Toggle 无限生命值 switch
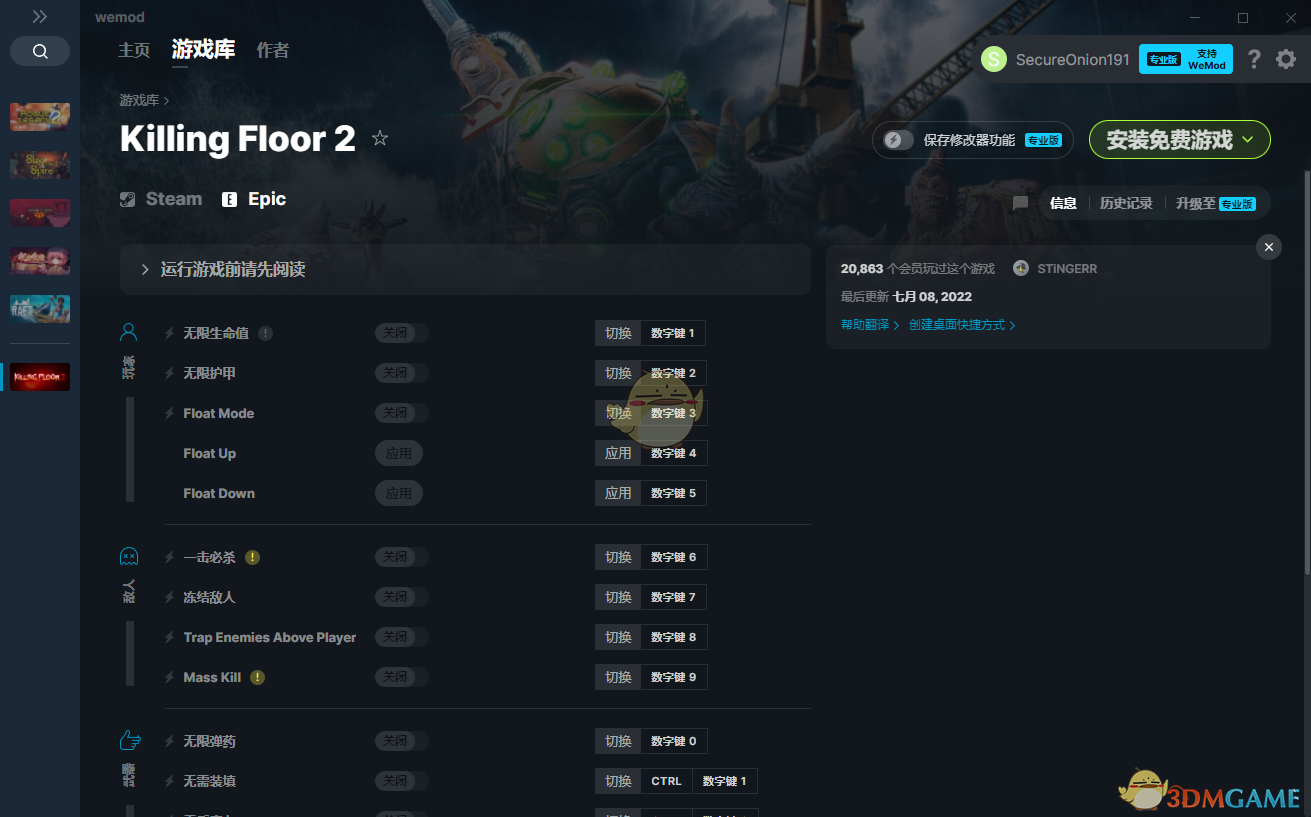This screenshot has height=817, width=1311. (402, 333)
